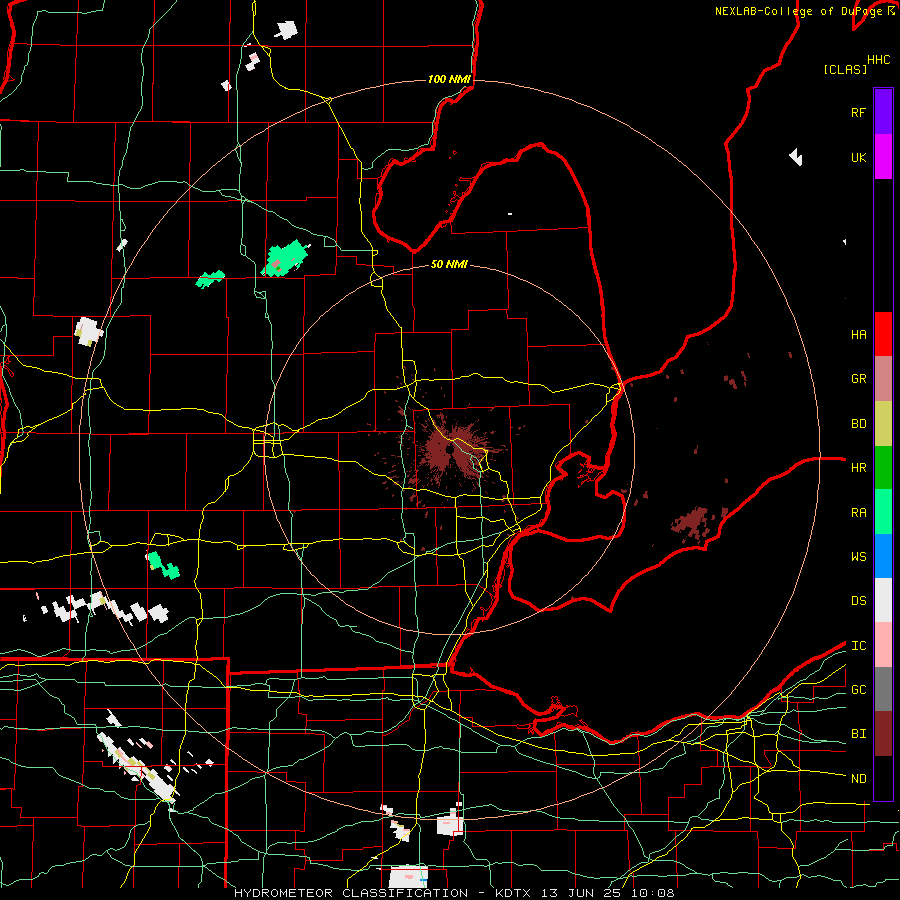900x900 pixels.
Task: Click the 50 NMI range ring label
Action: point(449,264)
